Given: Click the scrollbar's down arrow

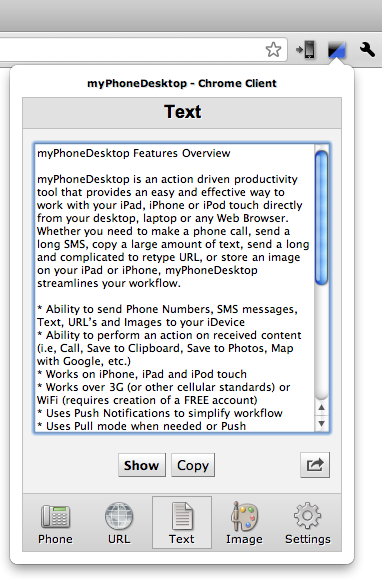Looking at the screenshot, I should tap(321, 423).
